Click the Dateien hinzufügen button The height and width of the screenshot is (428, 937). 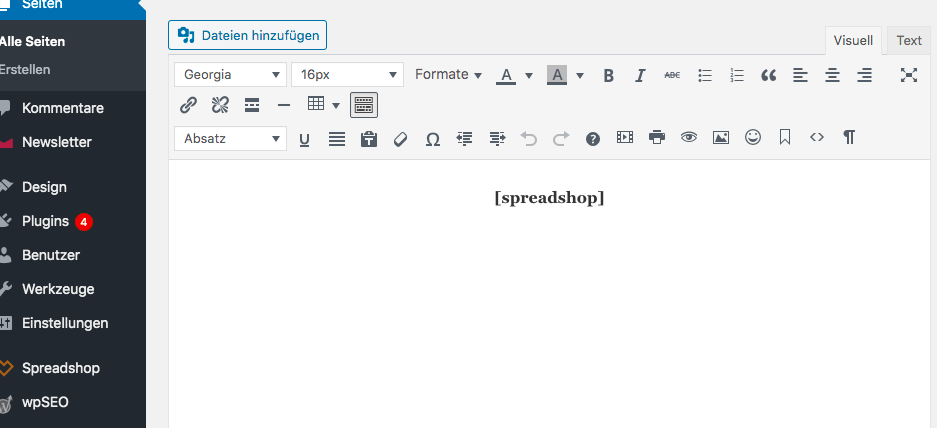point(247,36)
